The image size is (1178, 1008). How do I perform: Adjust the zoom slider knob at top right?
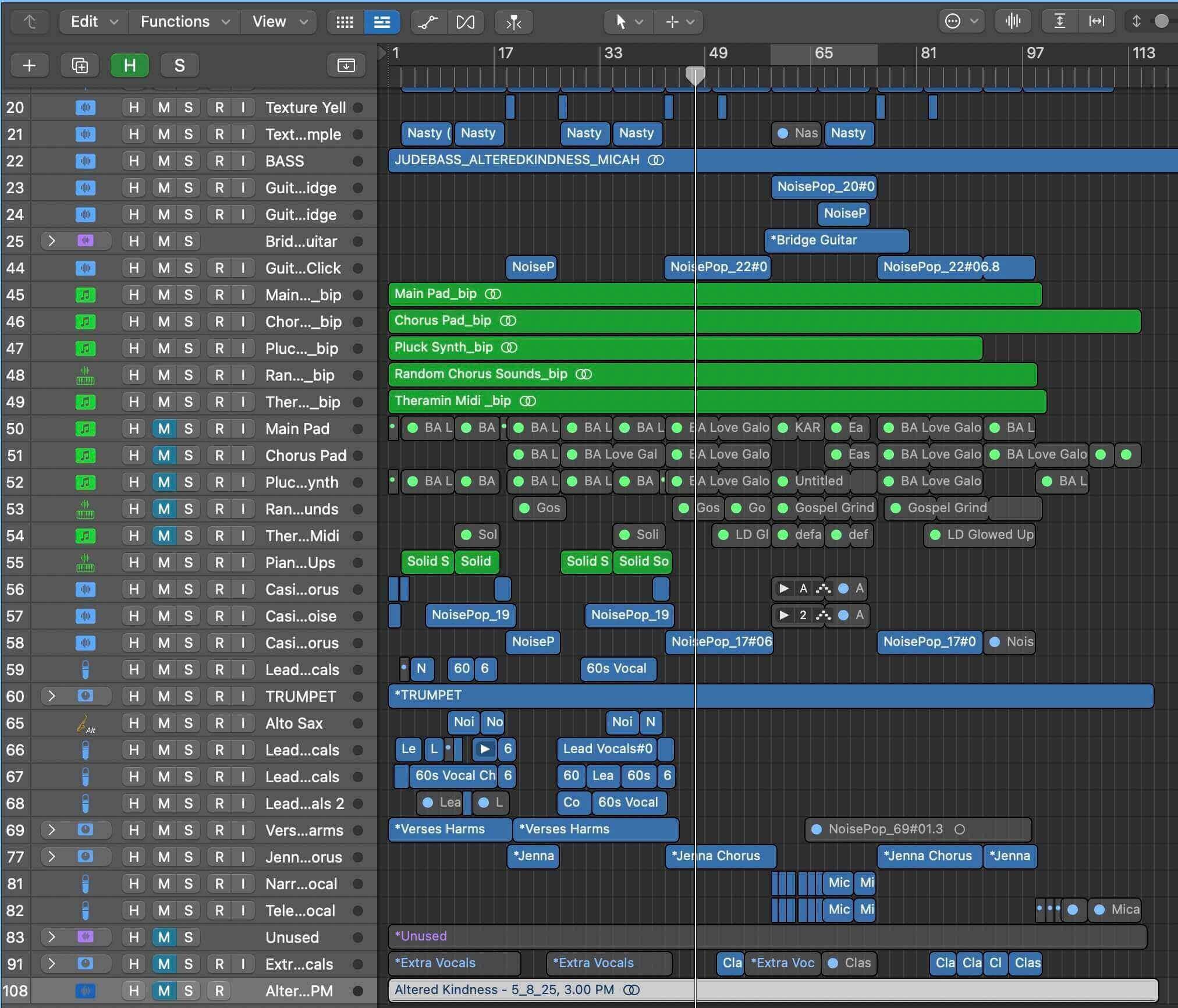(1161, 22)
